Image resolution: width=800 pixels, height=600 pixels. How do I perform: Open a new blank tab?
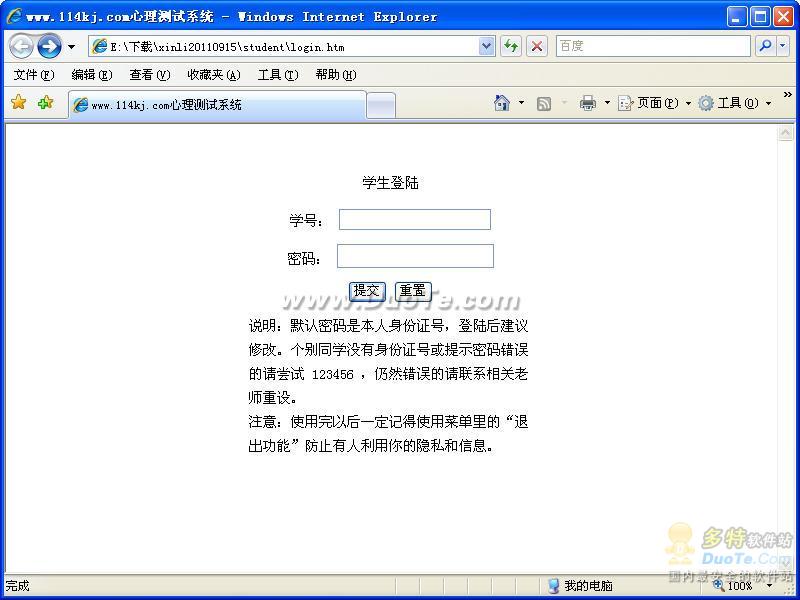click(x=381, y=106)
